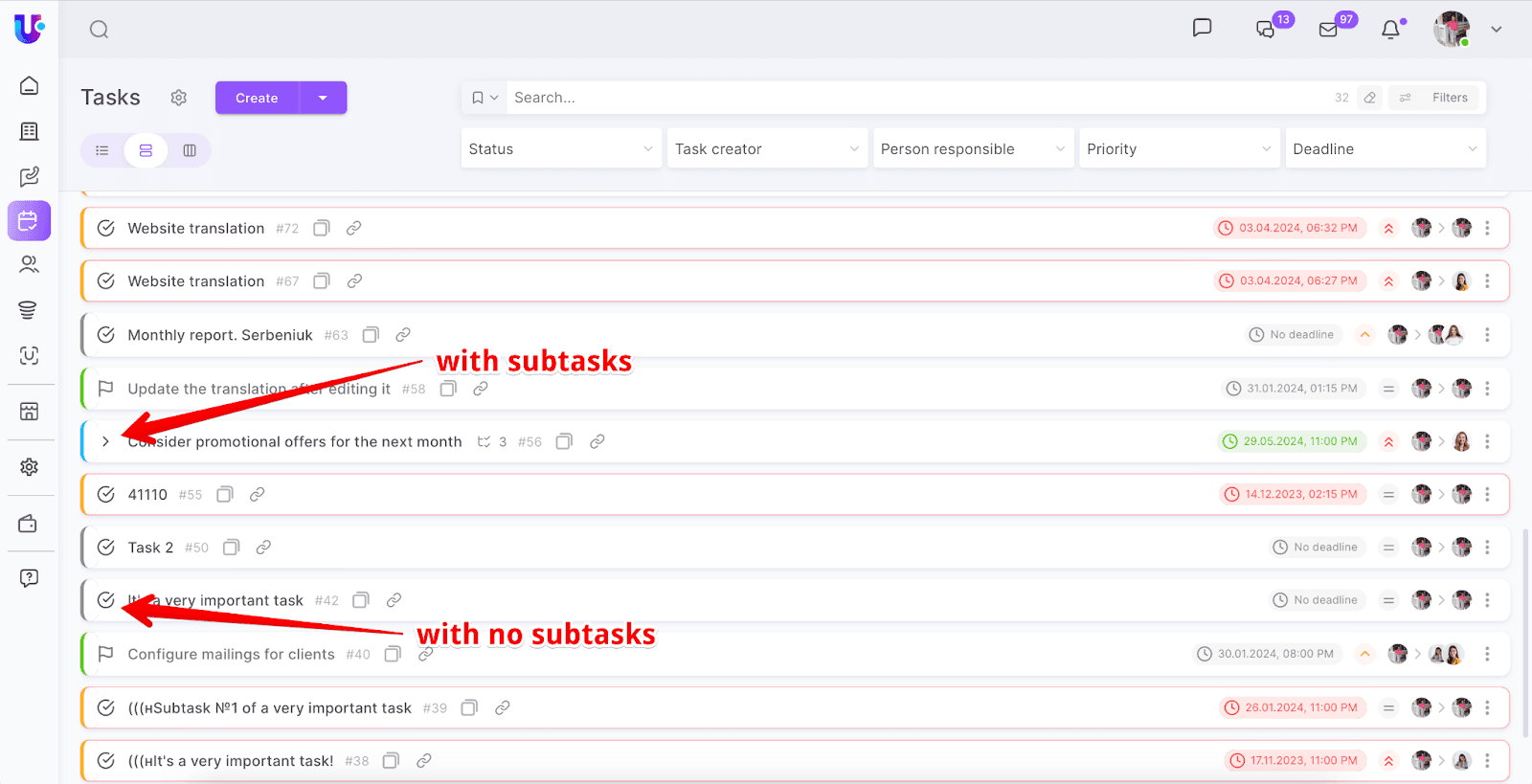Toggle completion of Monthly report. Serbeniuk
The width and height of the screenshot is (1532, 784).
click(106, 335)
